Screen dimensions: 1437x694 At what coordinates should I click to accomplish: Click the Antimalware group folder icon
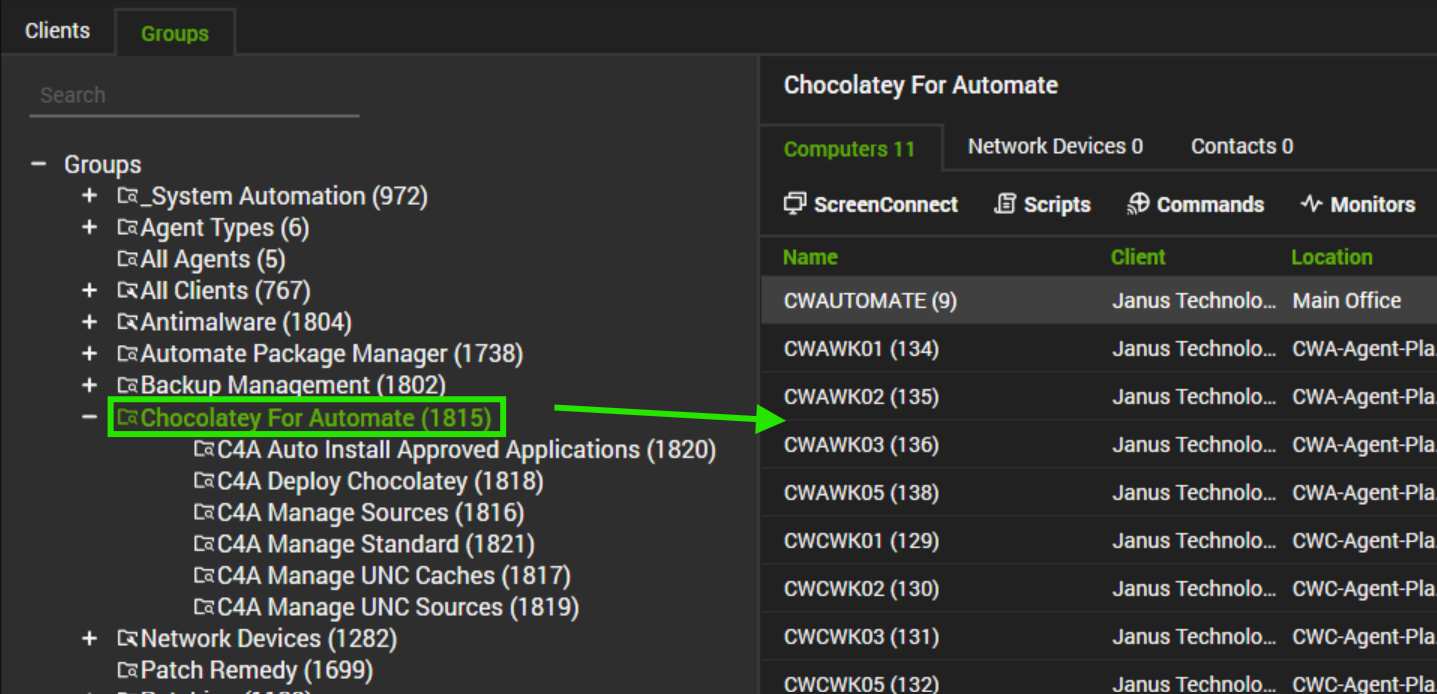point(128,323)
